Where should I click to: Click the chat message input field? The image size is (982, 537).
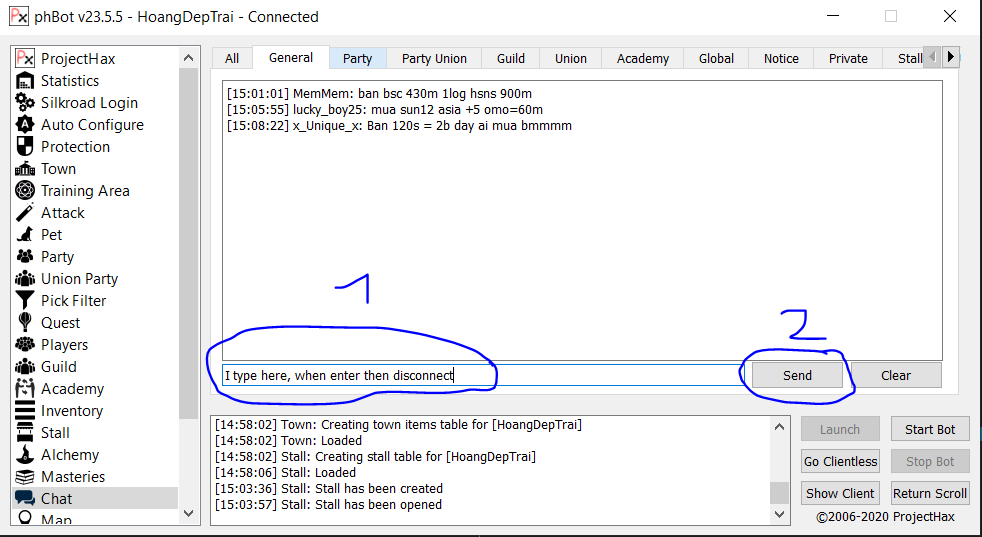click(x=480, y=375)
